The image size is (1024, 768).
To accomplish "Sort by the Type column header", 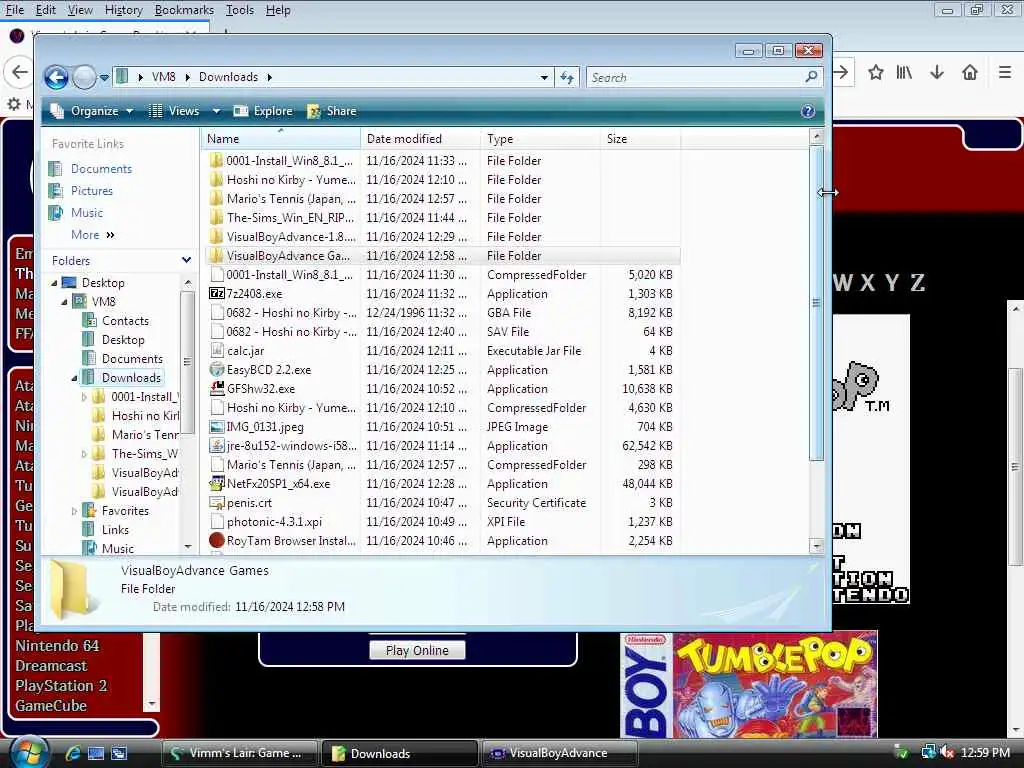I will (540, 138).
